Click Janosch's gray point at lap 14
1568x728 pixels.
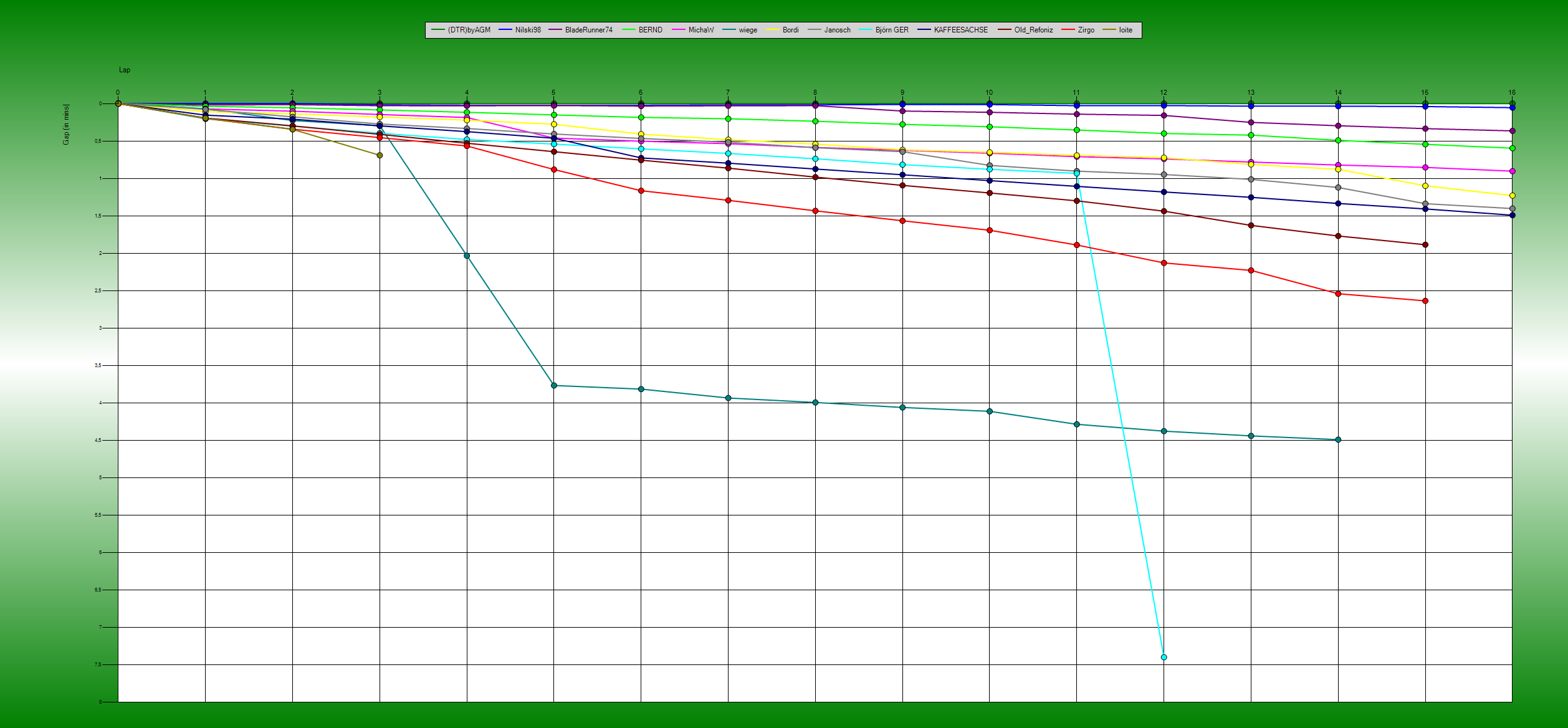[x=1338, y=188]
